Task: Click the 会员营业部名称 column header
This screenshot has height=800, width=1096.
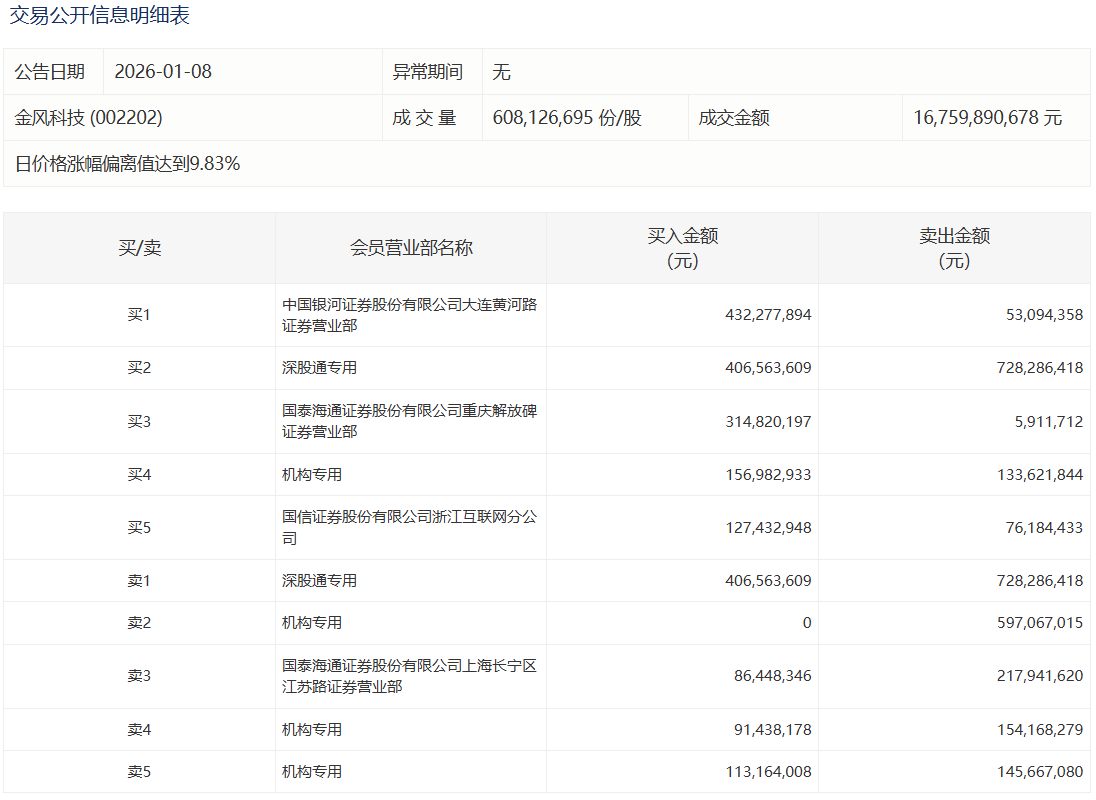Action: click(411, 248)
